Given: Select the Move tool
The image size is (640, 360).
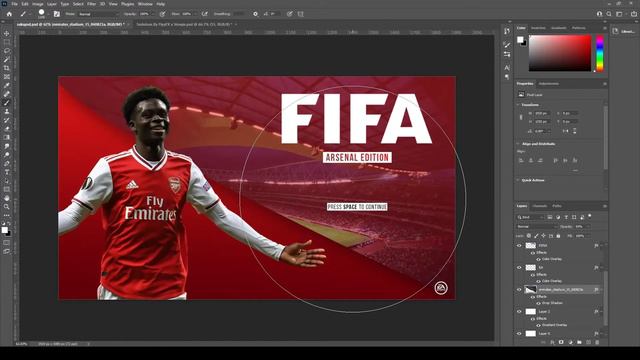Looking at the screenshot, I should click(x=7, y=33).
